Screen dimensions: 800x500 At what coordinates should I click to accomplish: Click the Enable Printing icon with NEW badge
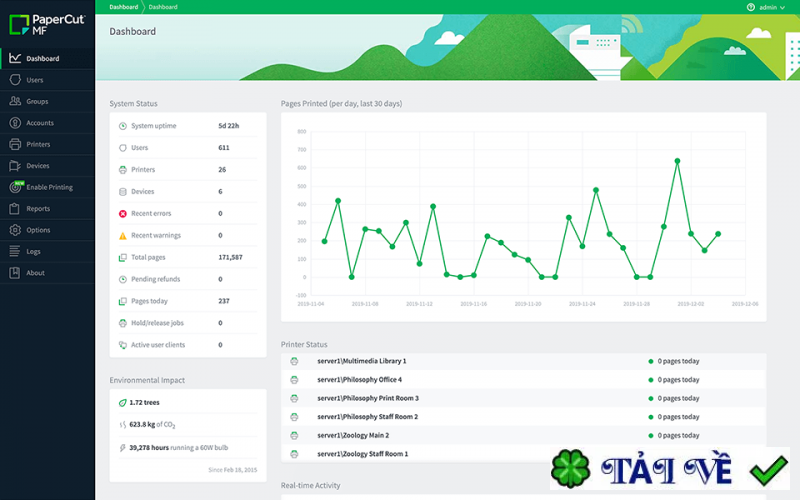tap(15, 187)
